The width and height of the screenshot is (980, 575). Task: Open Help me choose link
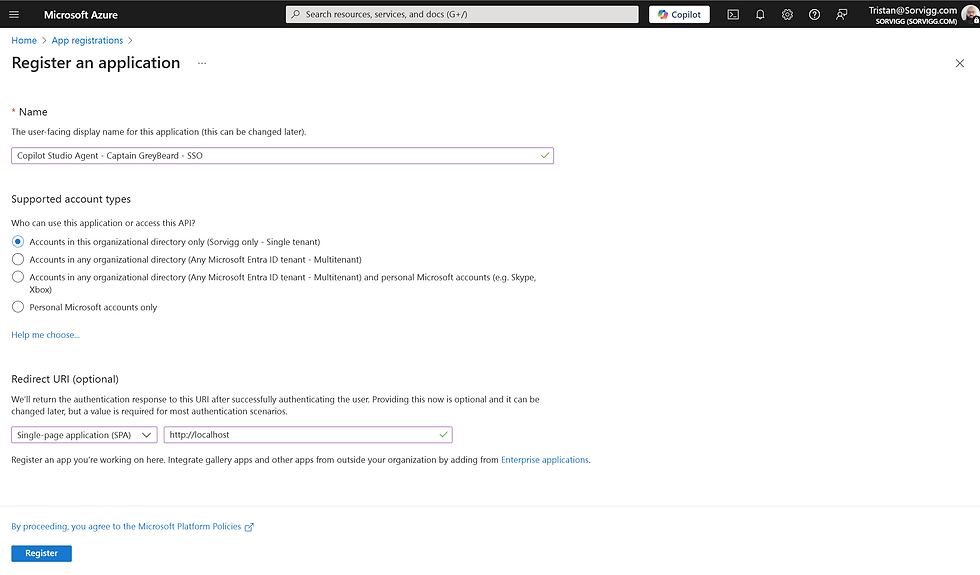pos(46,335)
